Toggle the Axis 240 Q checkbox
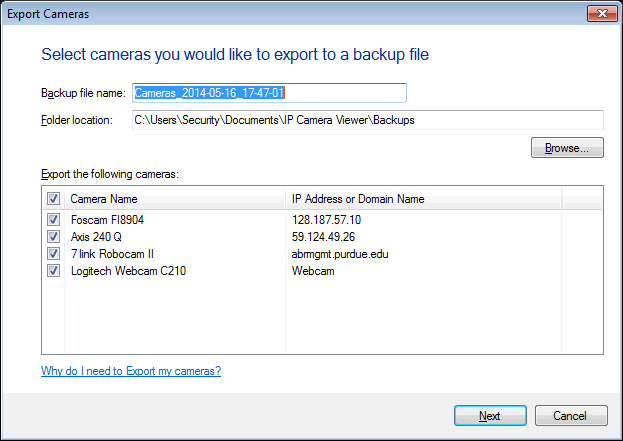The image size is (623, 441). coord(54,237)
